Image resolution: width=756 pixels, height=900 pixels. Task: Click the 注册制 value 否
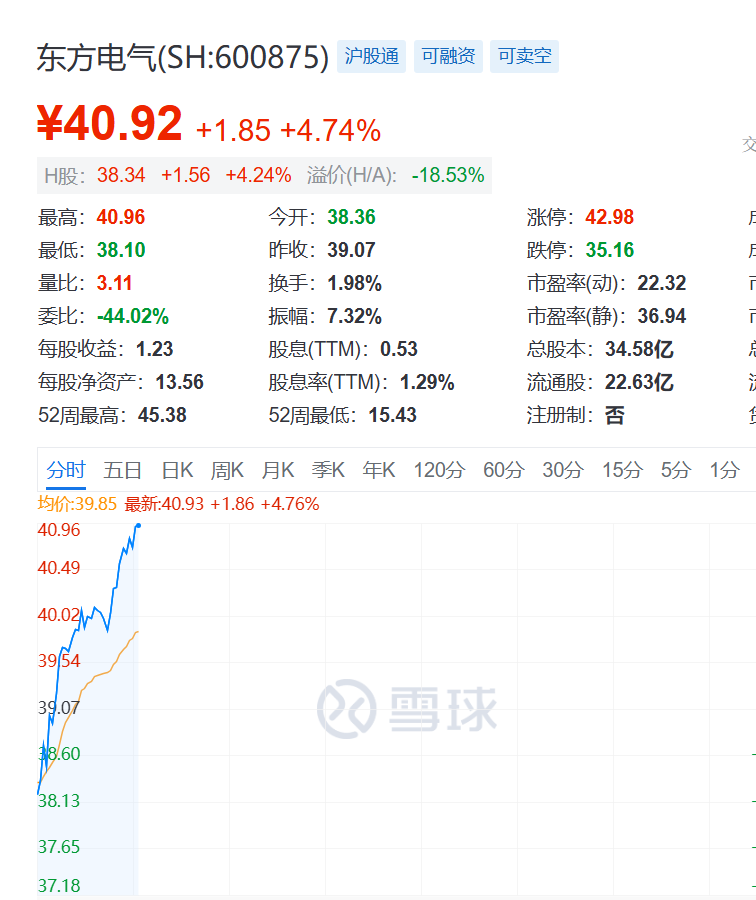click(614, 415)
